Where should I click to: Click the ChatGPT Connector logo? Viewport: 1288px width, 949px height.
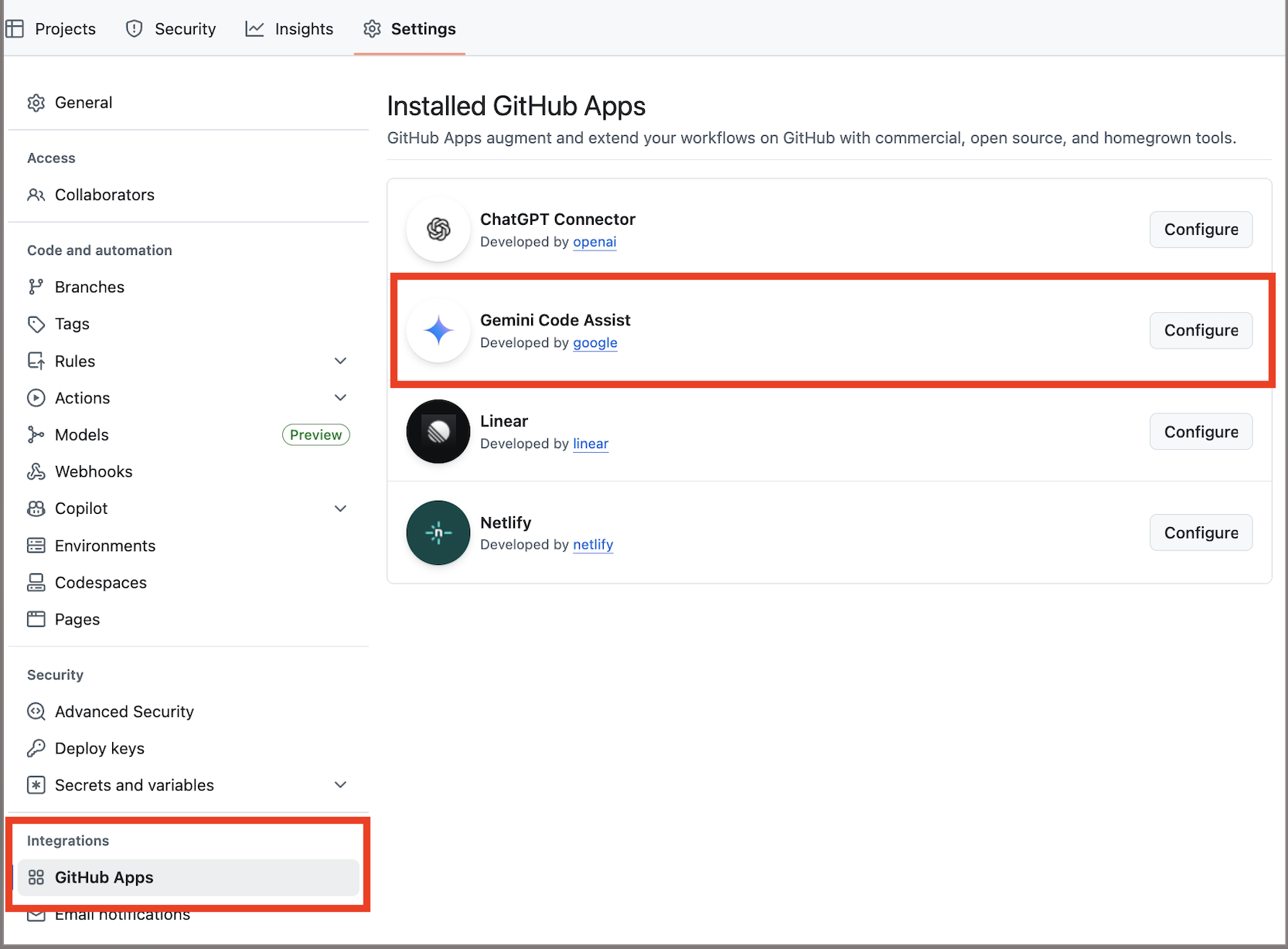[x=438, y=230]
